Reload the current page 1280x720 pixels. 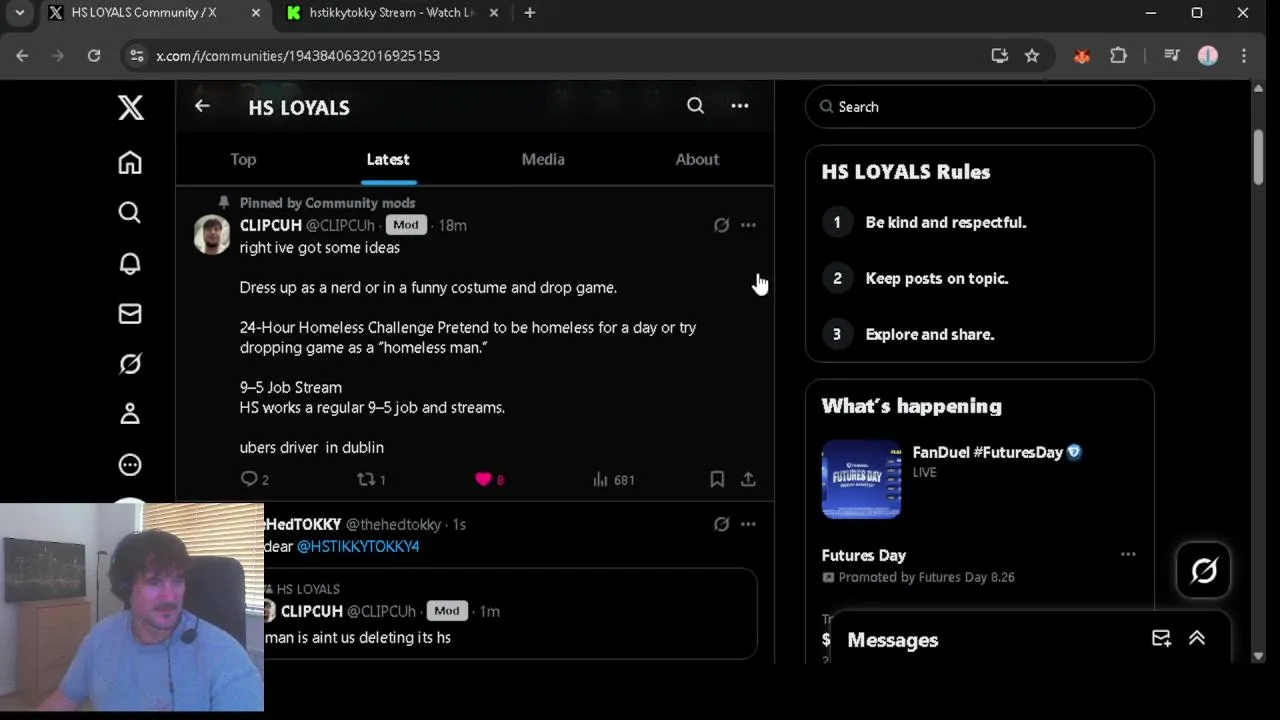[94, 56]
